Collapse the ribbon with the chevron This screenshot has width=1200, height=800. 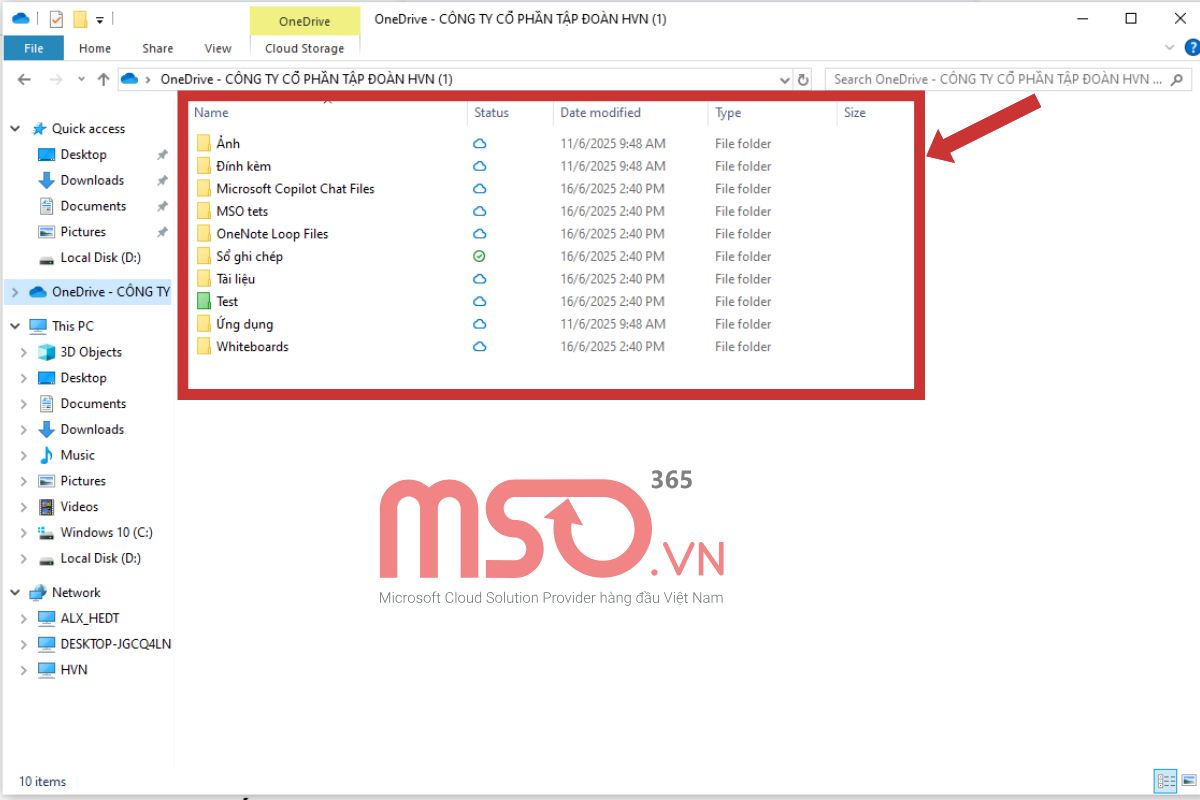click(x=1170, y=47)
